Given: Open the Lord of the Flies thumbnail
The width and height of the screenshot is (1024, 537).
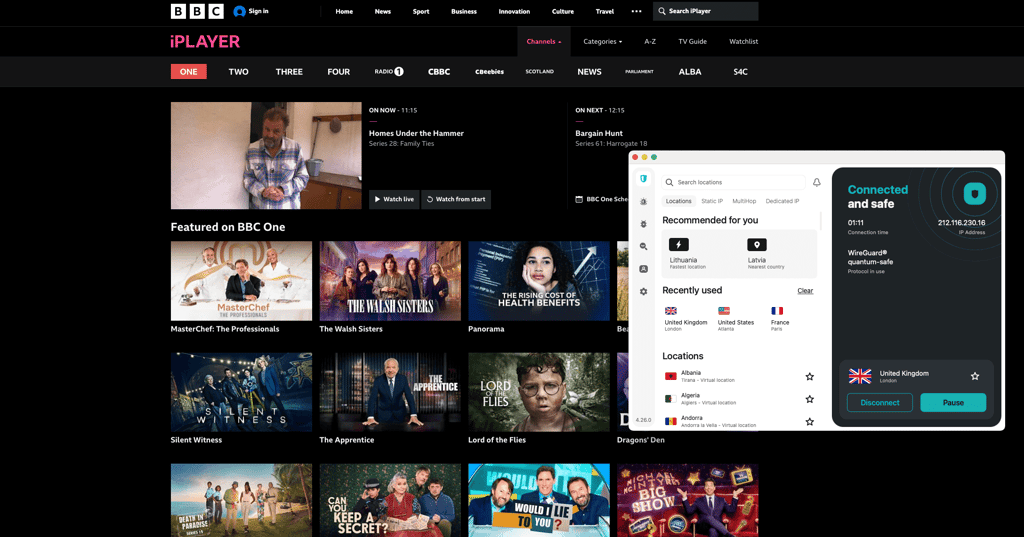Looking at the screenshot, I should tap(539, 392).
